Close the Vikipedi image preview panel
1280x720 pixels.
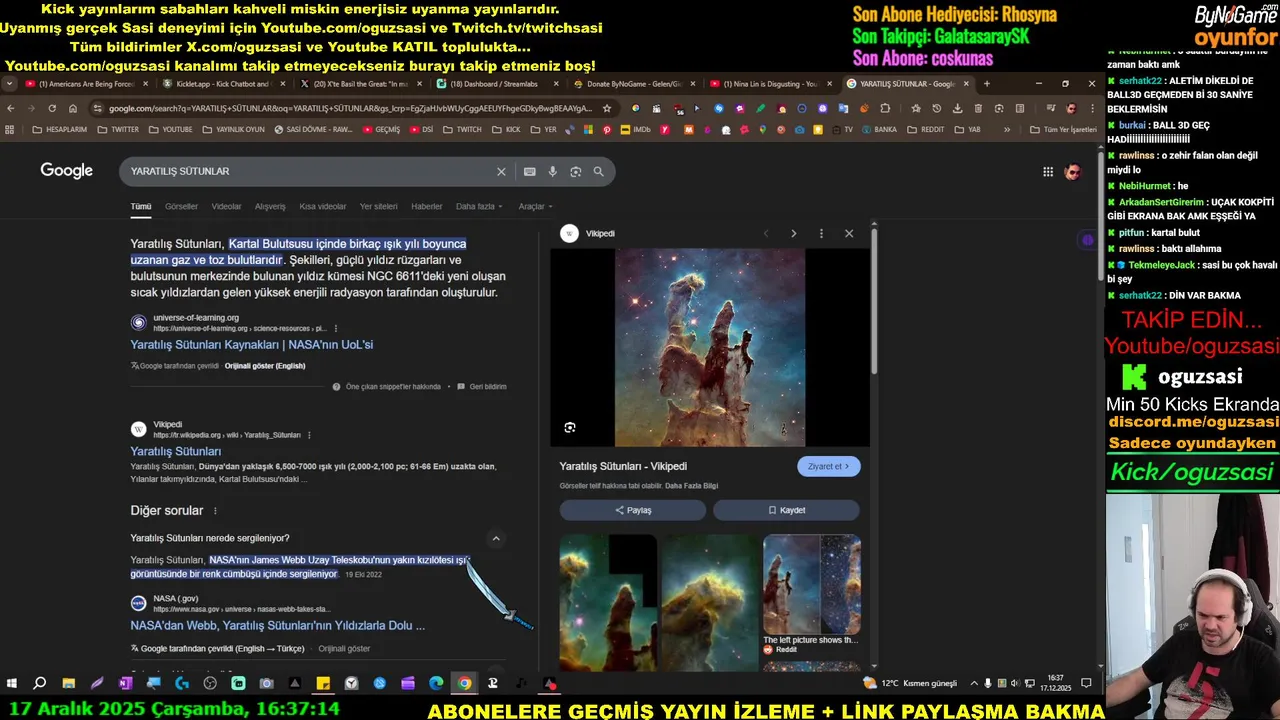[x=849, y=233]
